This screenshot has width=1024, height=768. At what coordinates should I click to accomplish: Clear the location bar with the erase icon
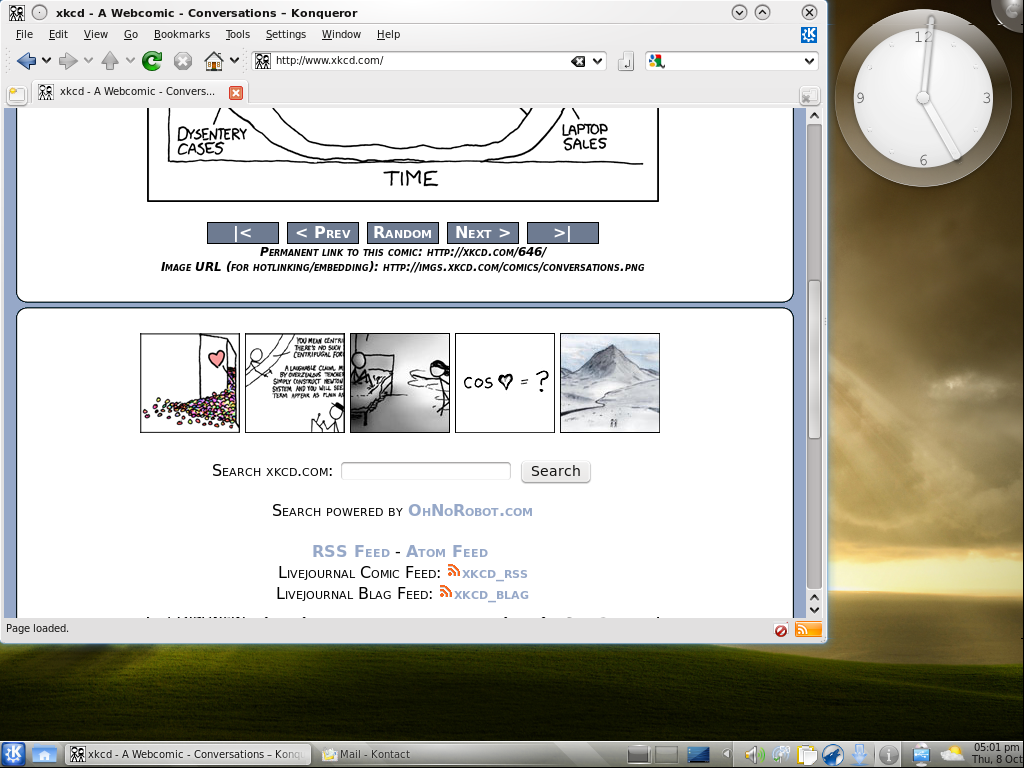pyautogui.click(x=578, y=61)
